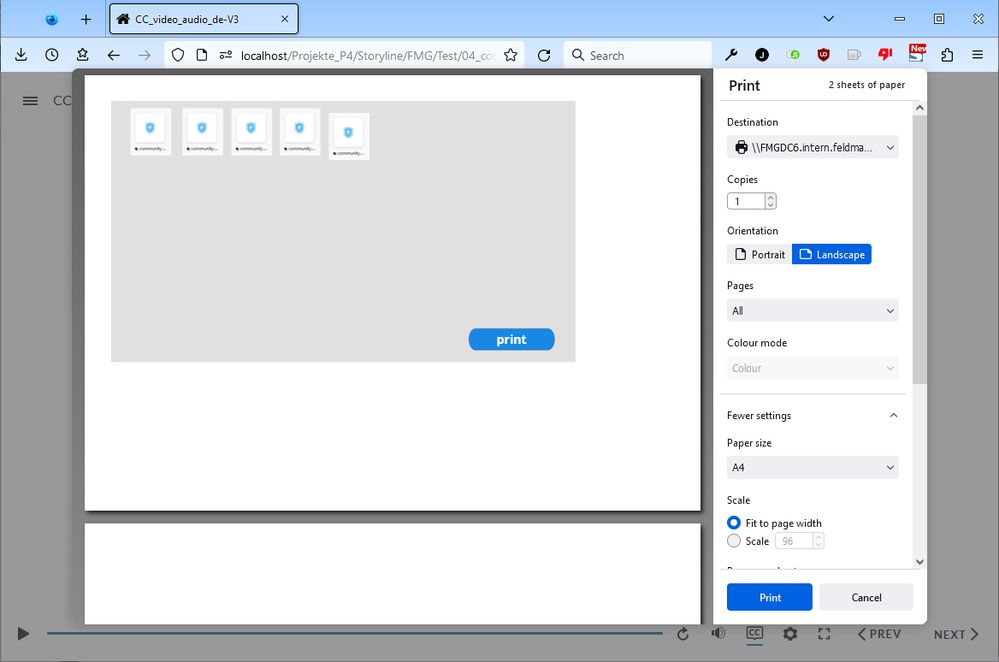Close the CC_video_audio_de-V3 tab
This screenshot has height=662, width=999.
(285, 19)
